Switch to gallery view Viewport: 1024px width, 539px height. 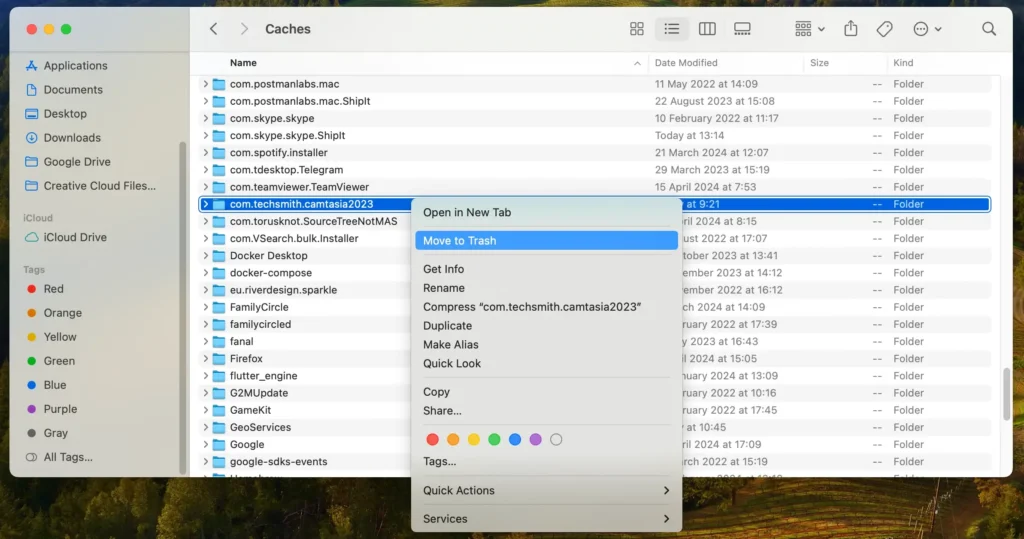[742, 29]
